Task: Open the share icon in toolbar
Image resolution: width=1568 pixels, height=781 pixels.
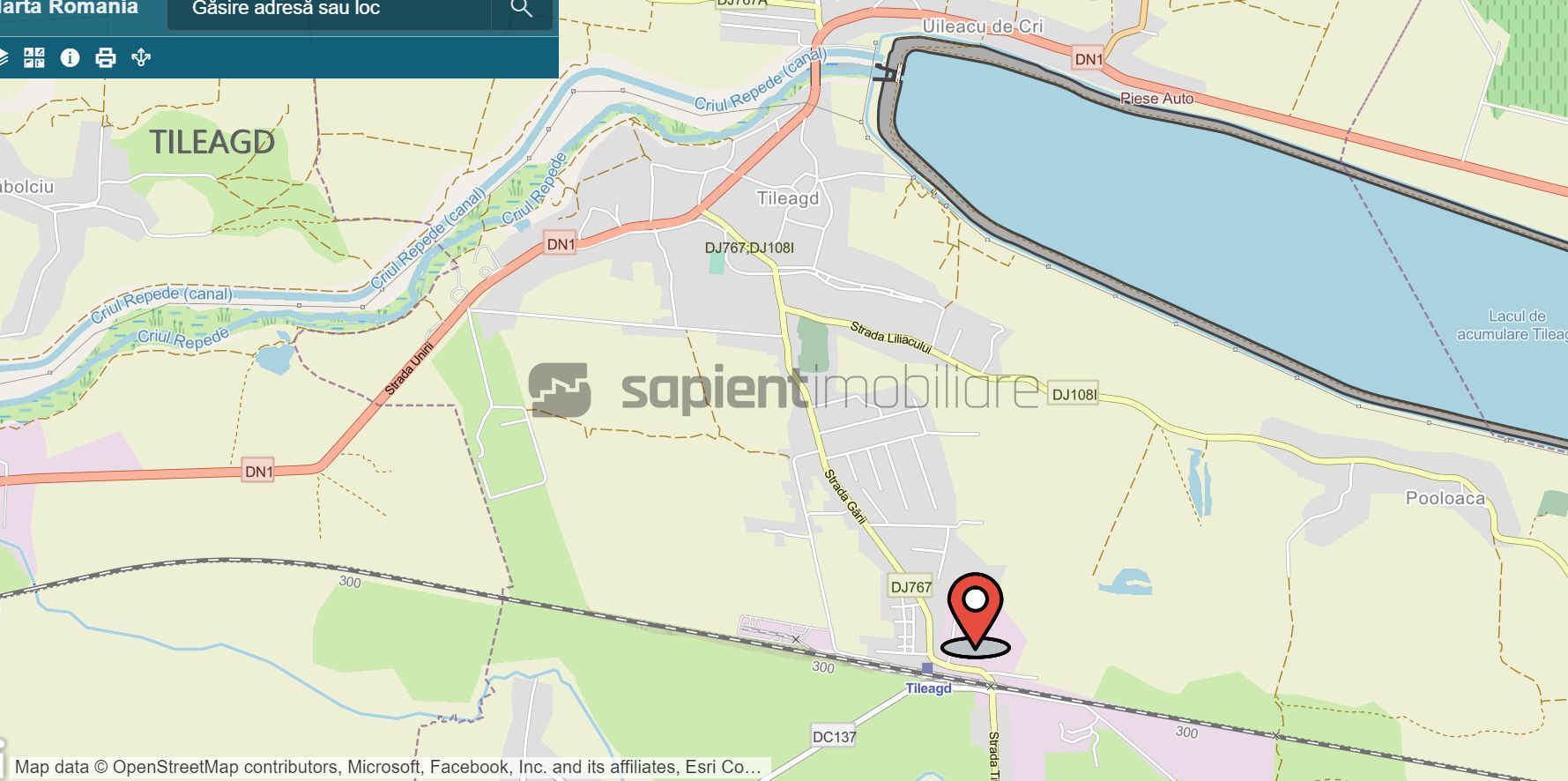Action: (x=141, y=58)
